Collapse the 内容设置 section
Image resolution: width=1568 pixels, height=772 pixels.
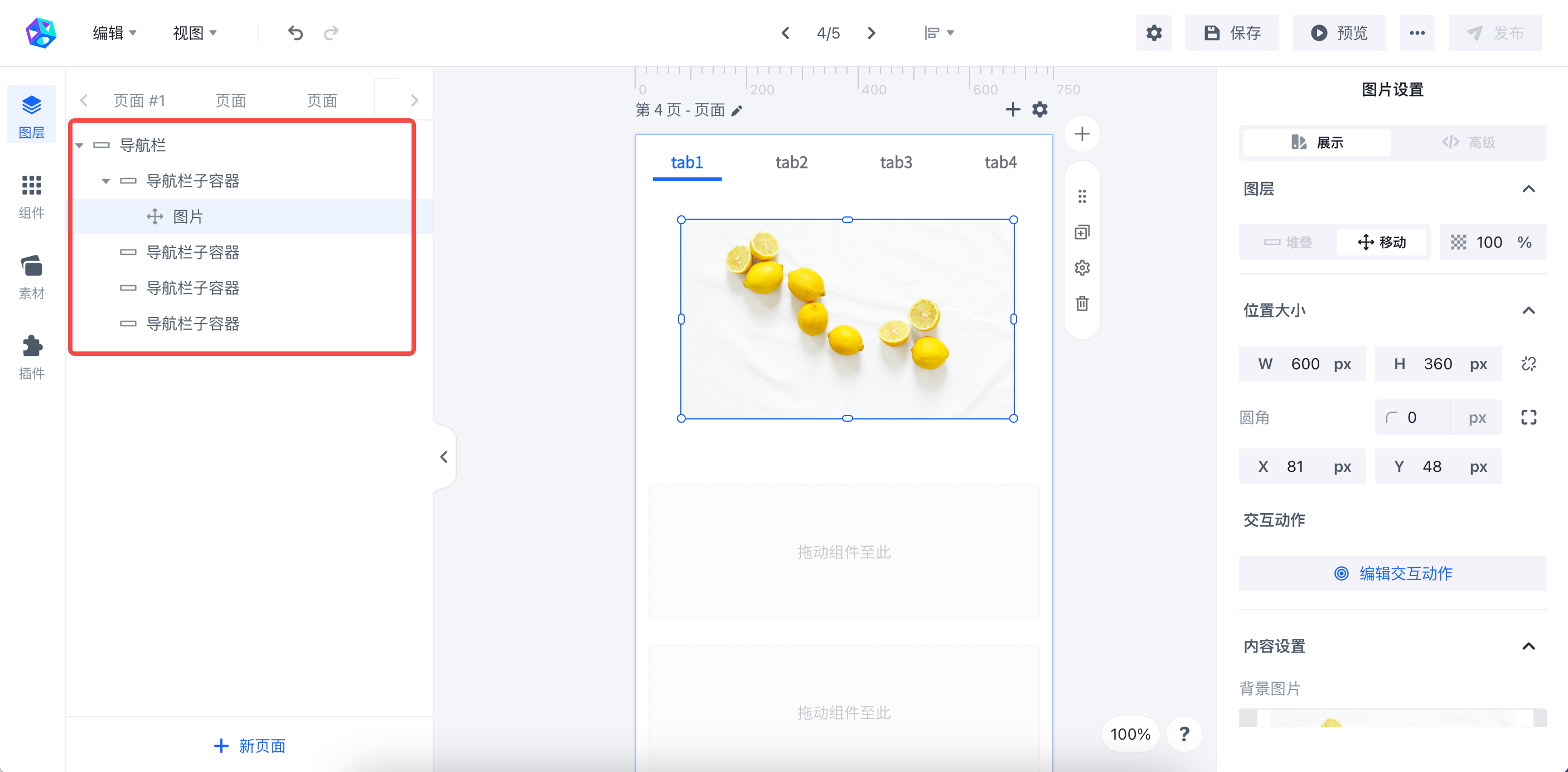coord(1528,646)
